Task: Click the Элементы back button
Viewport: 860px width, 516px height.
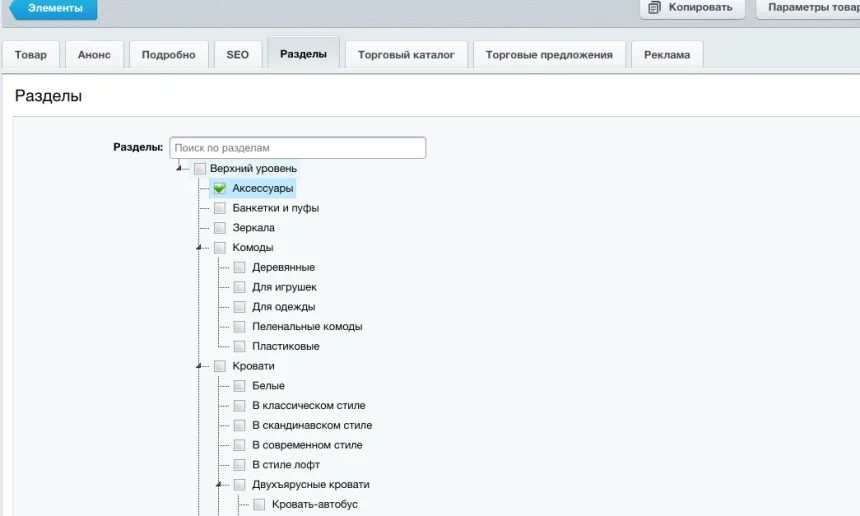Action: [54, 8]
